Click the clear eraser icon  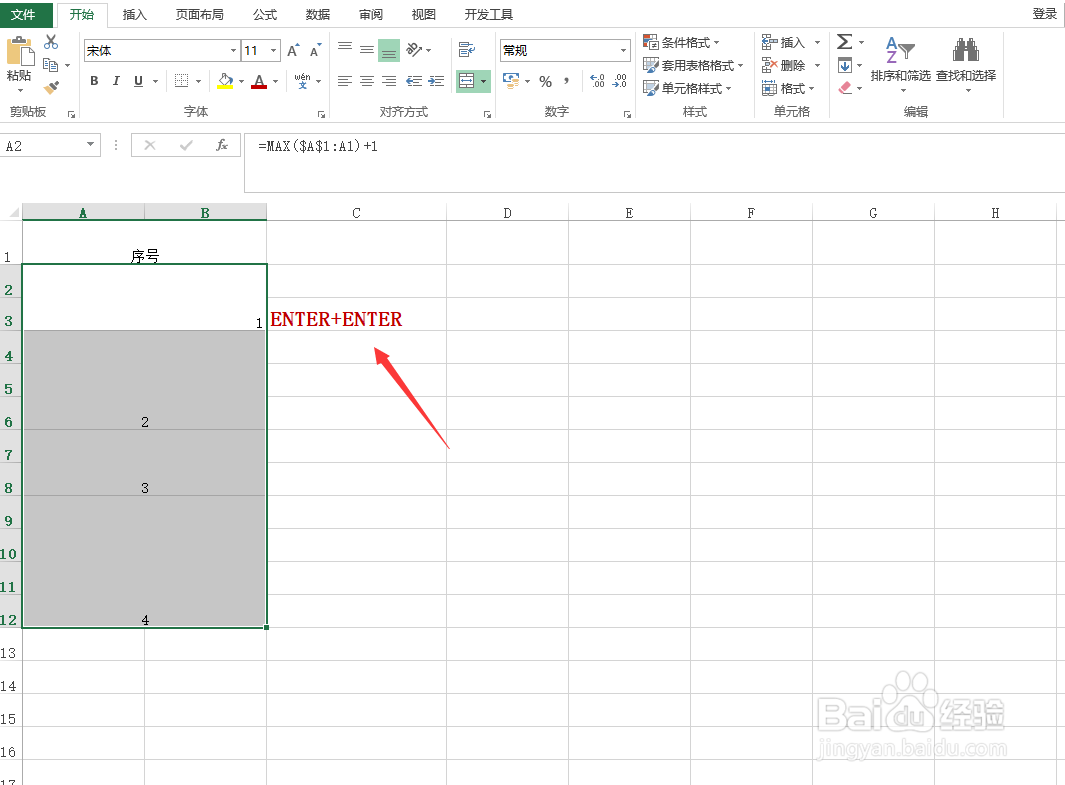click(x=845, y=88)
